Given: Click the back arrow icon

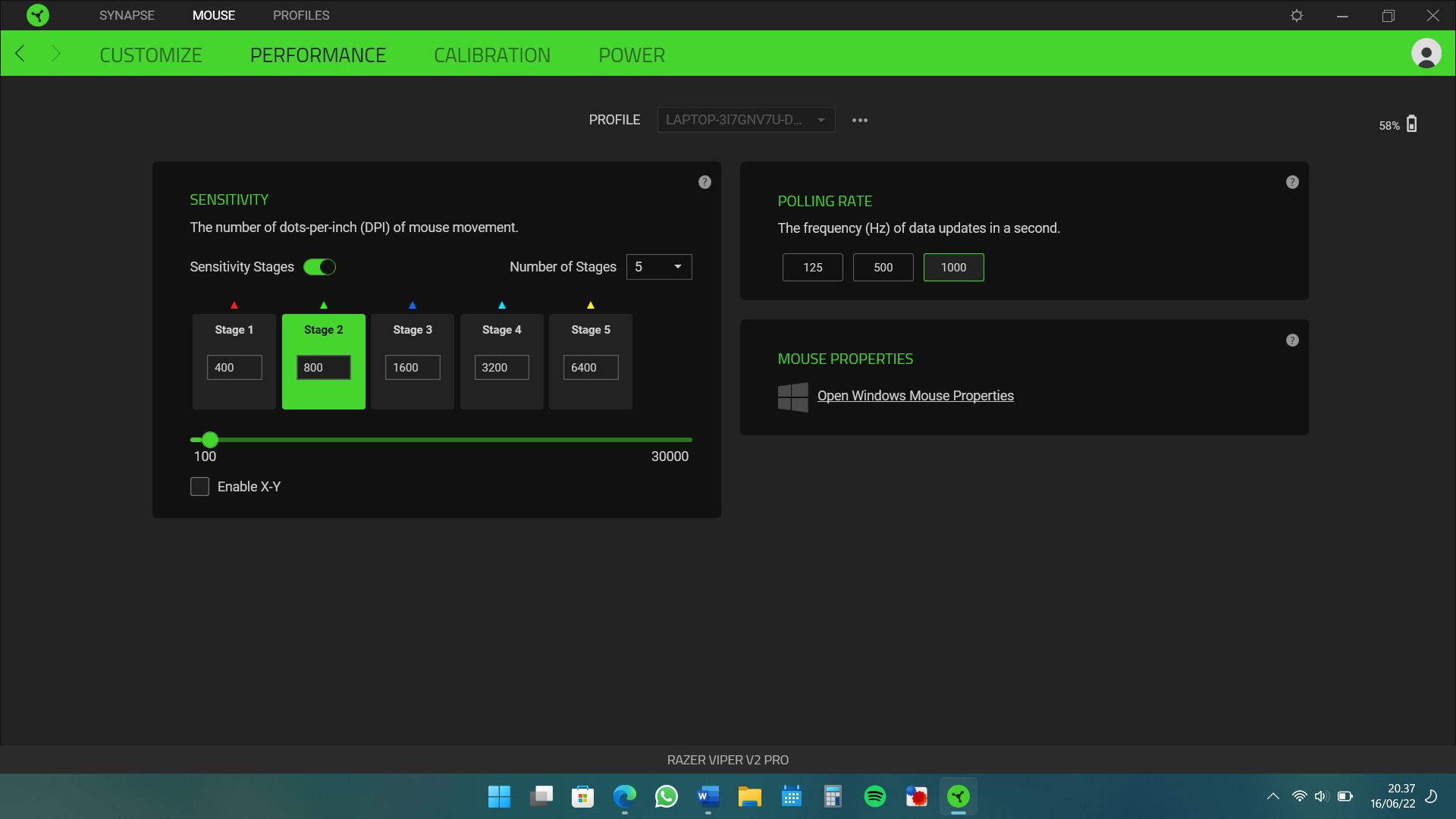Looking at the screenshot, I should coord(20,54).
